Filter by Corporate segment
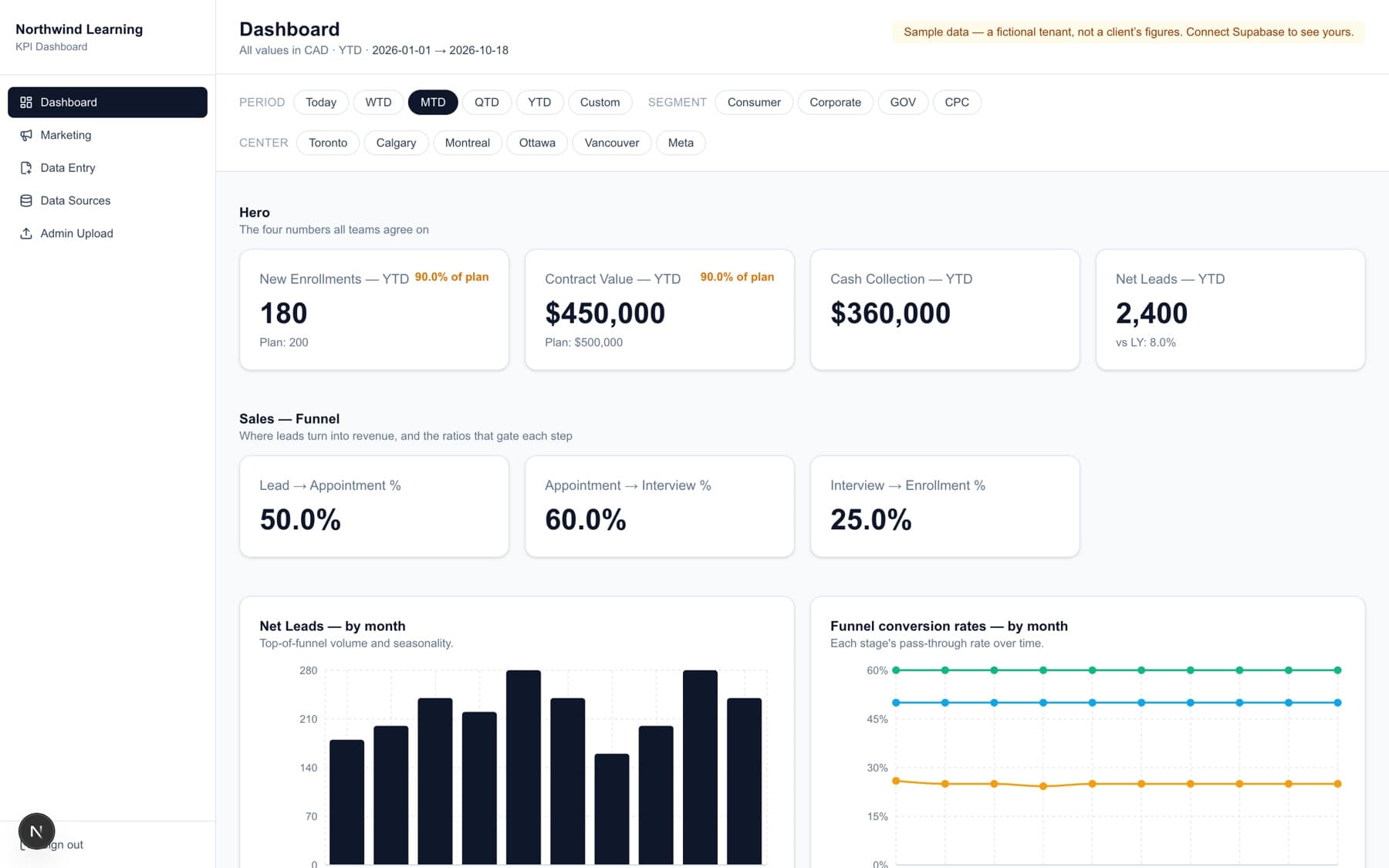This screenshot has width=1389, height=868. point(835,102)
